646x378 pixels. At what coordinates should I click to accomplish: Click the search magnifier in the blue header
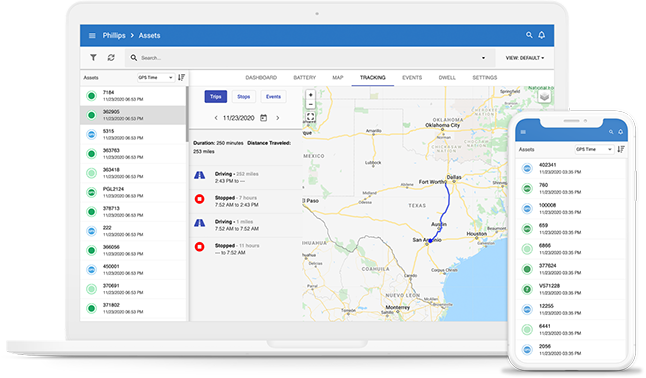[x=529, y=35]
